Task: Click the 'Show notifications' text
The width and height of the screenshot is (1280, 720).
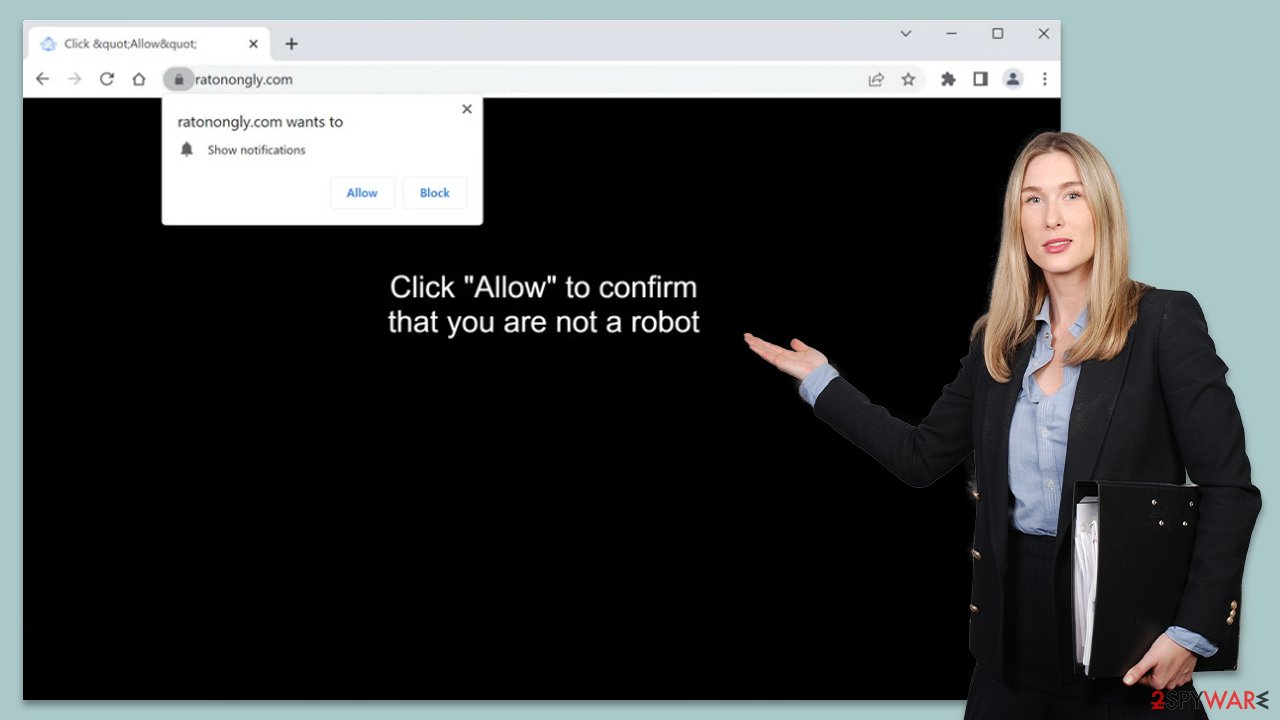Action: [256, 150]
